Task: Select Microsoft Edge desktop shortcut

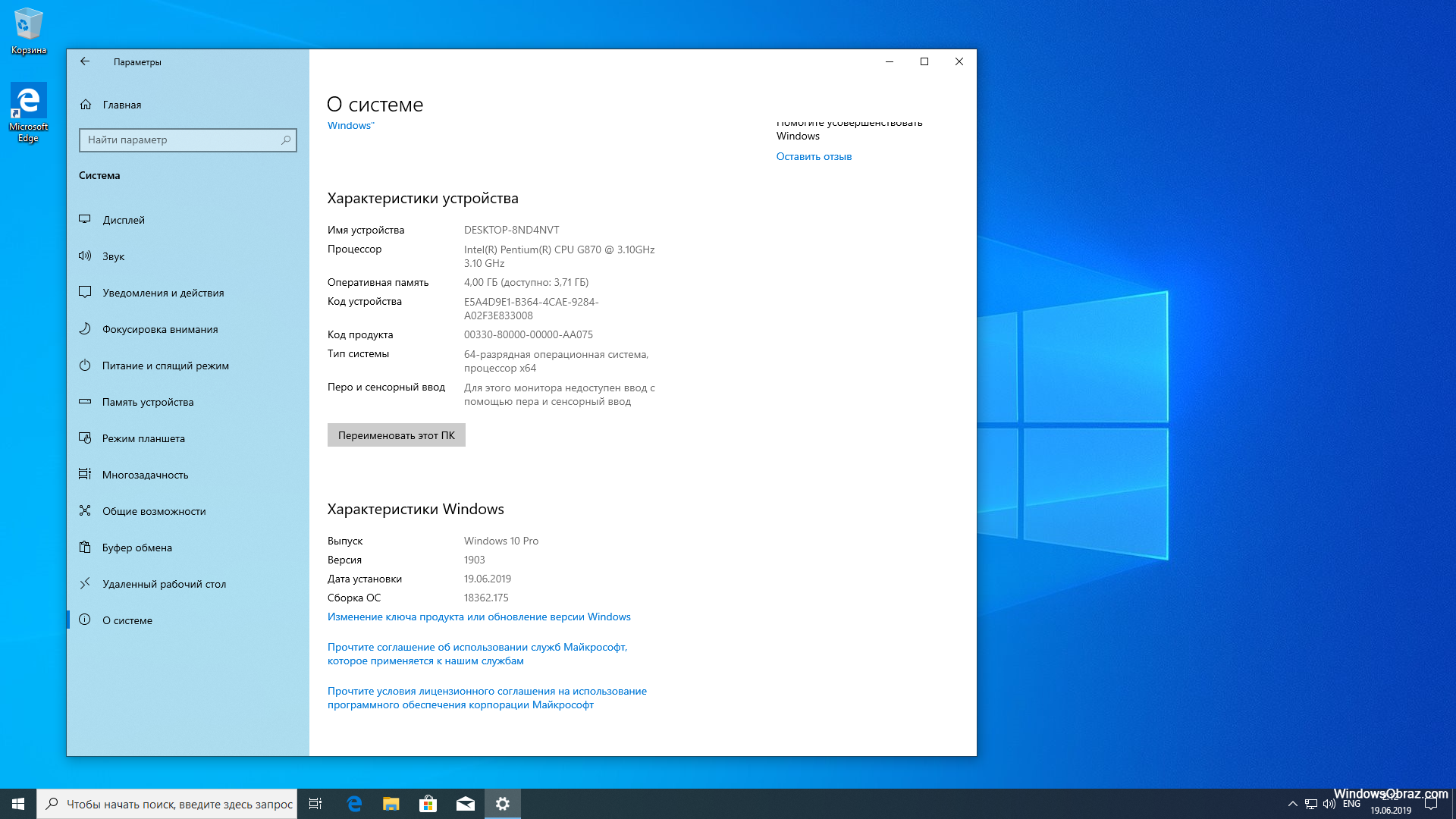Action: pyautogui.click(x=28, y=112)
